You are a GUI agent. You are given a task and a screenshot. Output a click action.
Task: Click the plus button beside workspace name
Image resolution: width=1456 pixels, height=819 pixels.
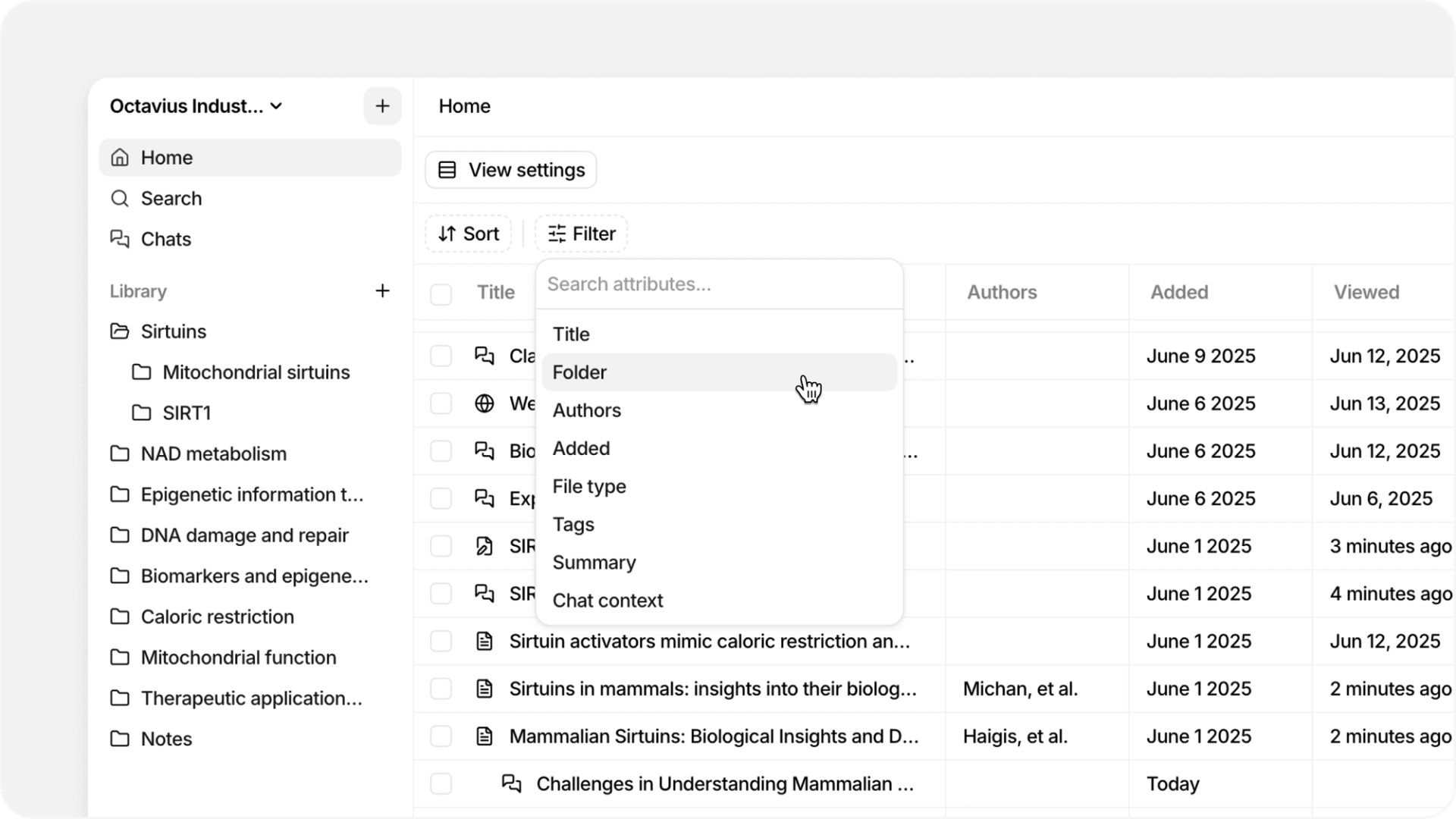382,106
